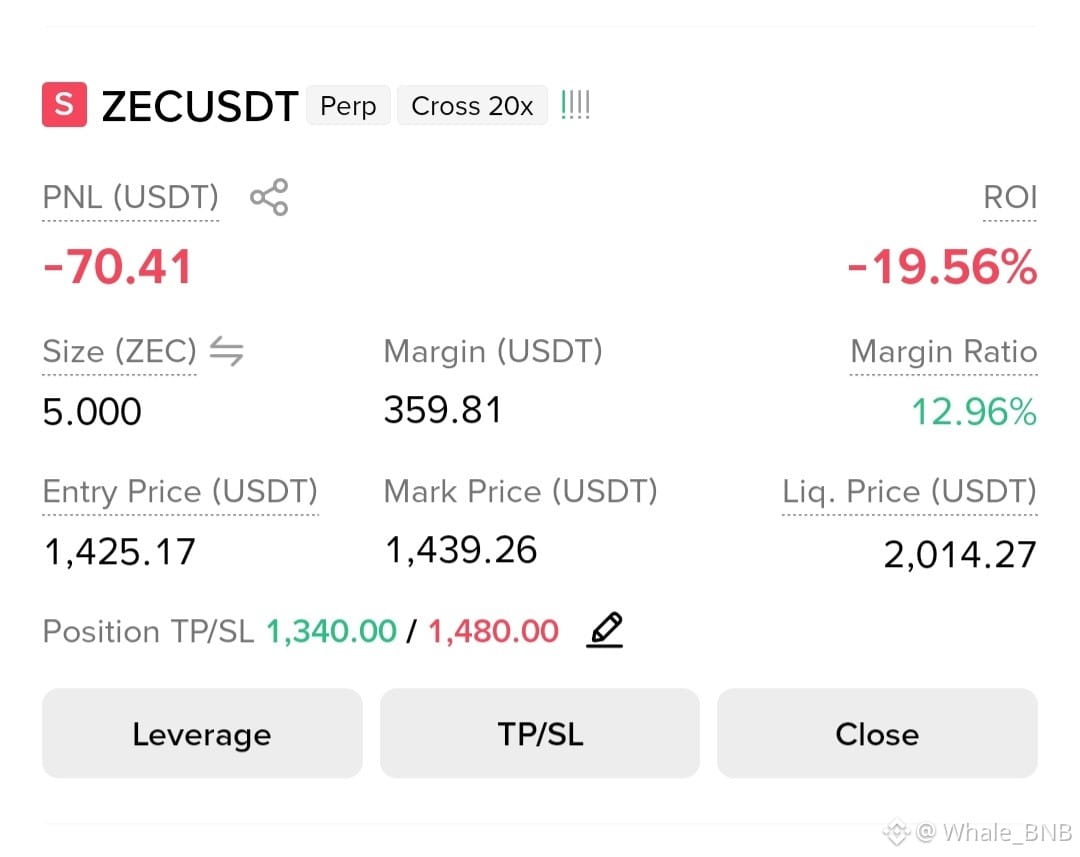Open the Leverage button
The width and height of the screenshot is (1080, 857).
tap(202, 734)
